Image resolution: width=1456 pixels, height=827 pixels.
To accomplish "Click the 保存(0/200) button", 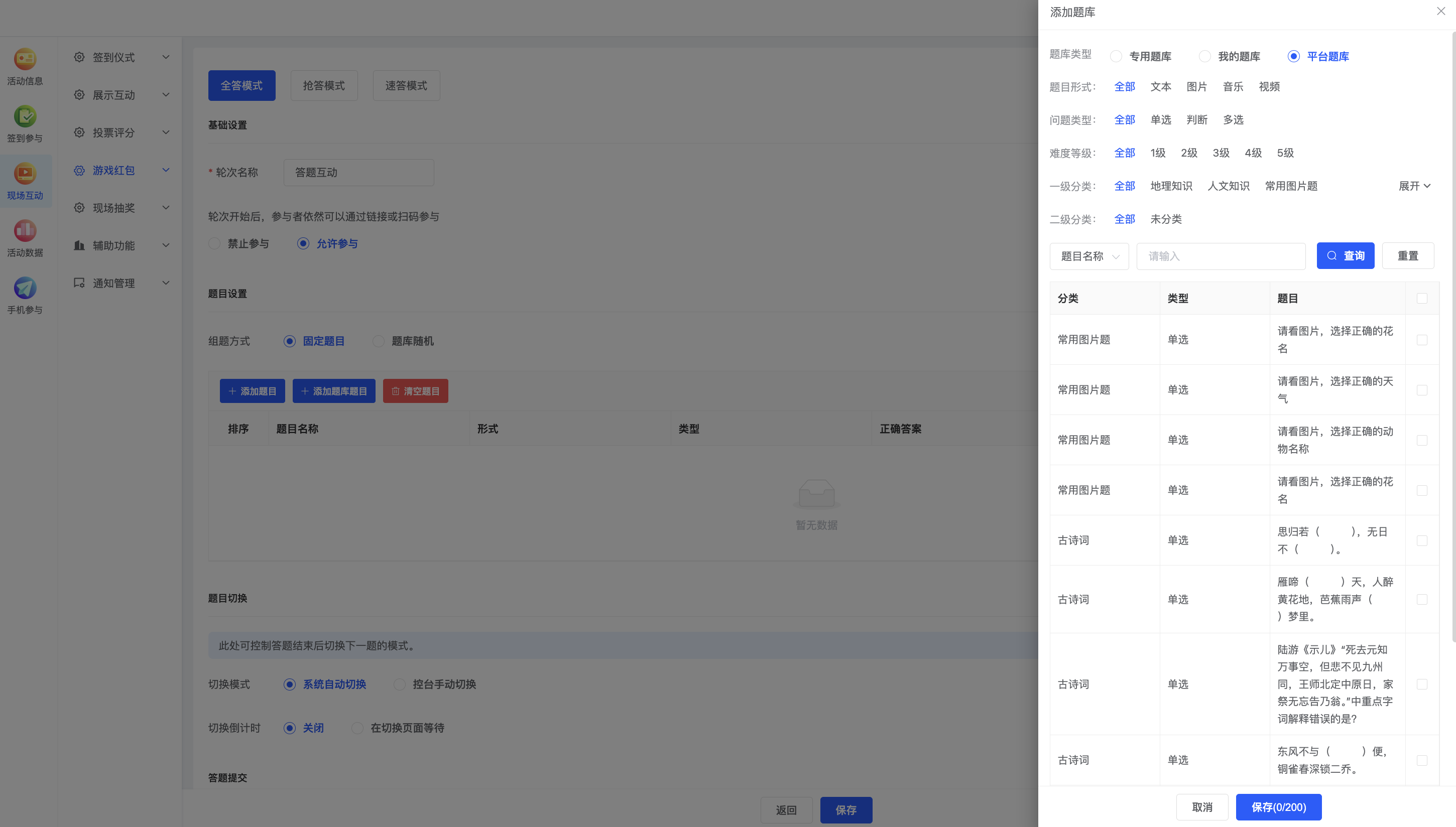I will point(1279,807).
